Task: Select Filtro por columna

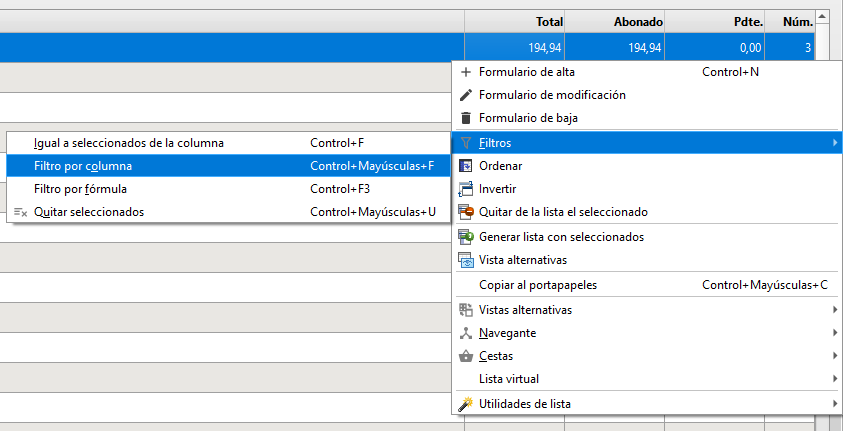Action: 83,166
